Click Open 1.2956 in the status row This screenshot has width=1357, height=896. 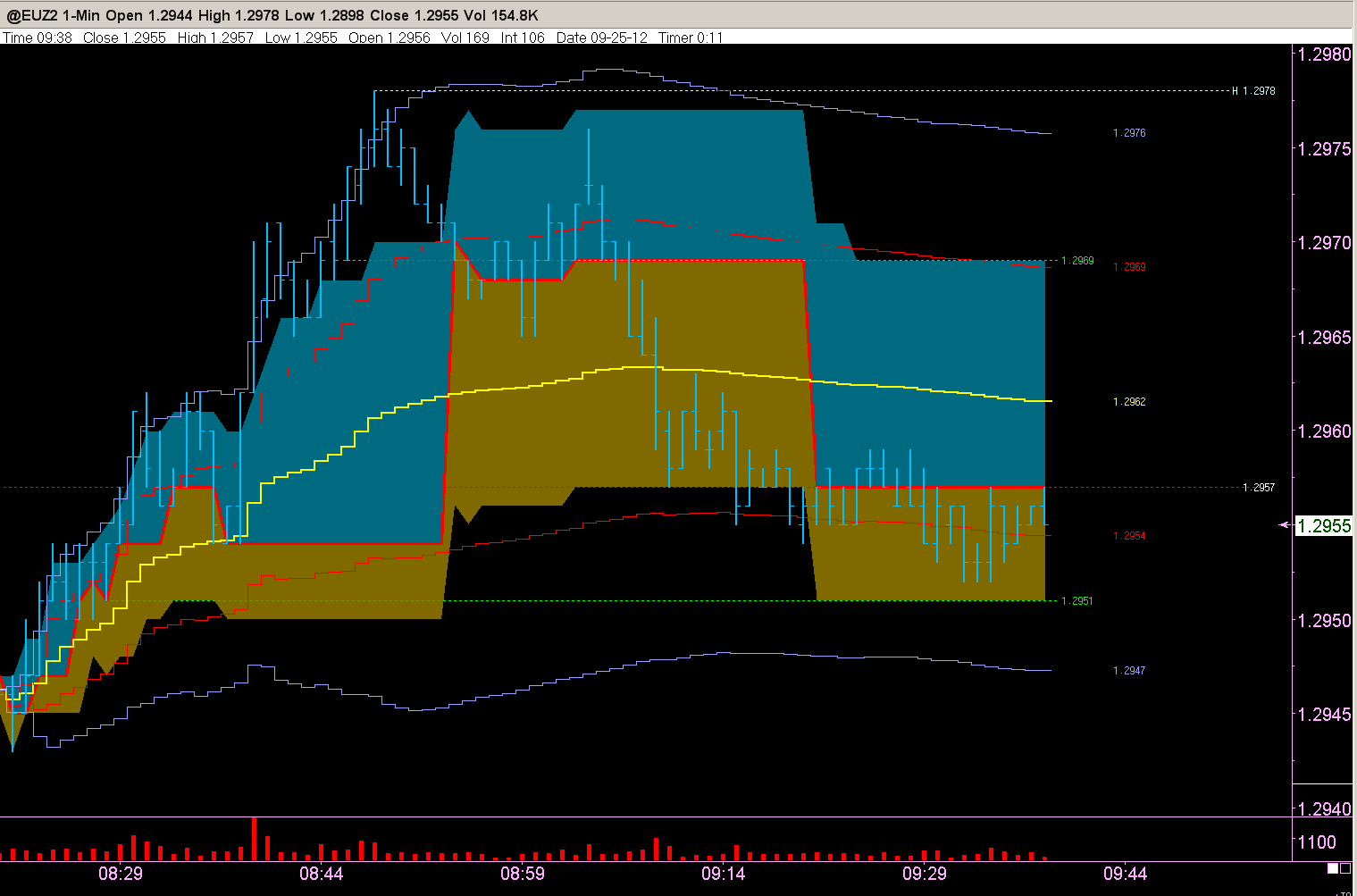(390, 38)
